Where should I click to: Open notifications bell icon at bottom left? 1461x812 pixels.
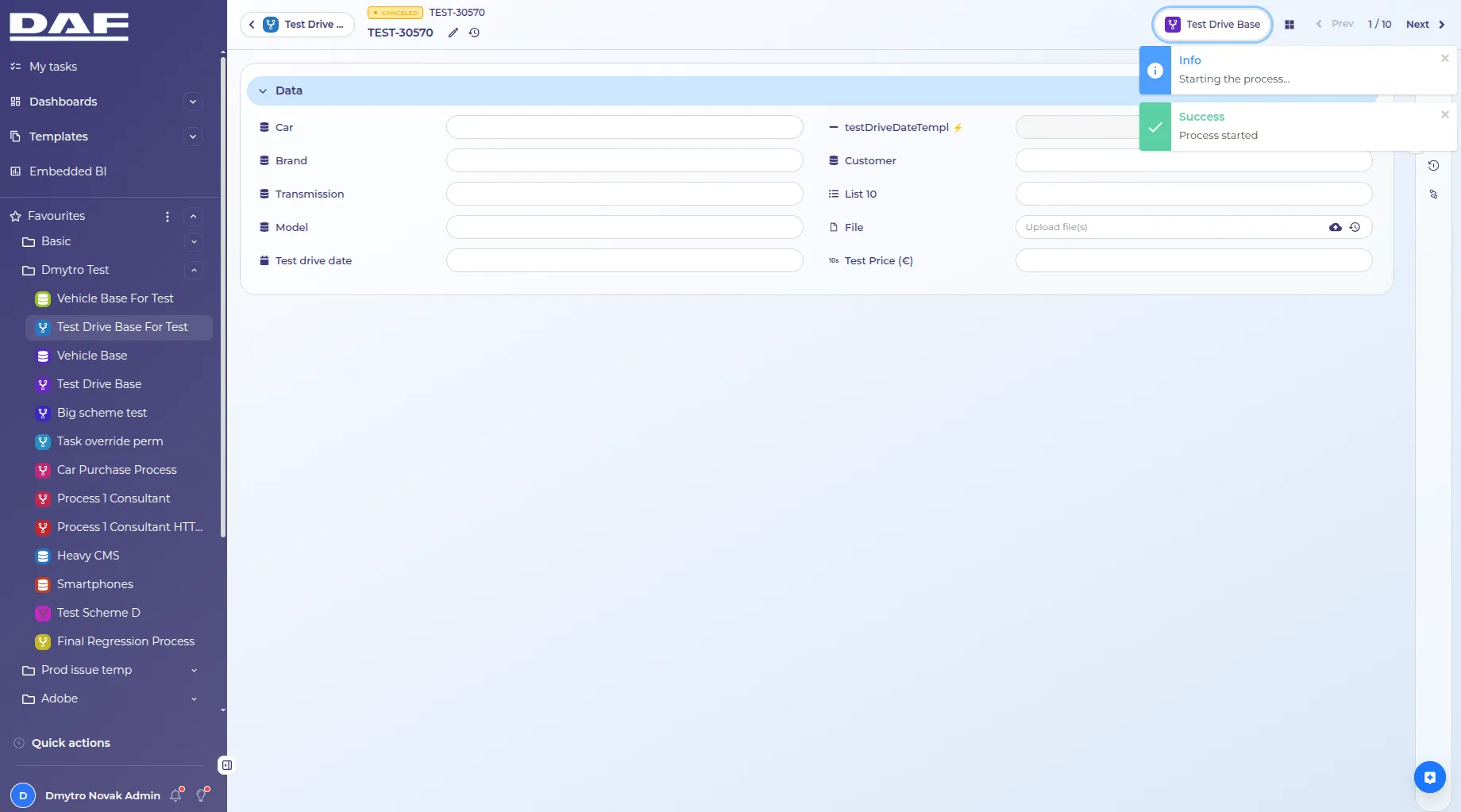[x=176, y=795]
